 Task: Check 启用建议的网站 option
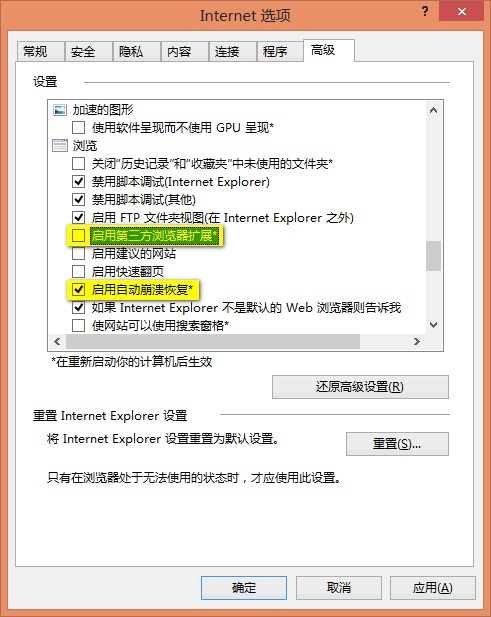tap(78, 253)
